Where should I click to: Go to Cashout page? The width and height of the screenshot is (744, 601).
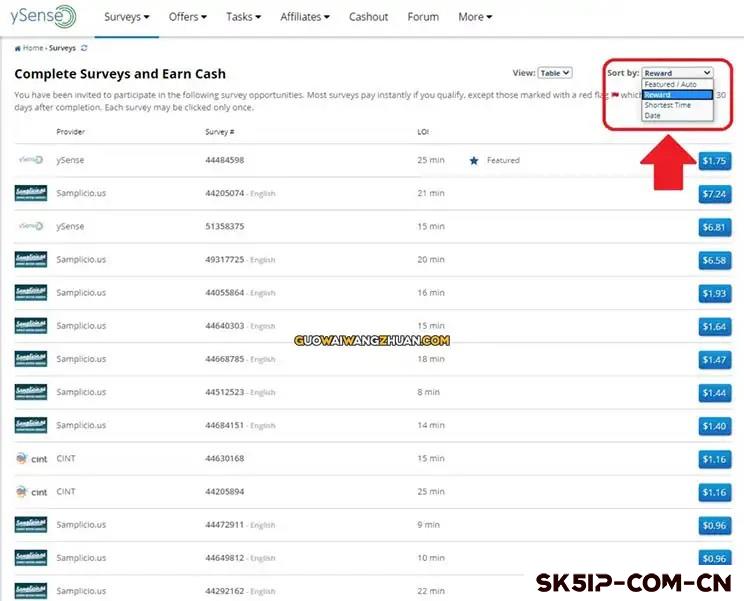point(368,17)
